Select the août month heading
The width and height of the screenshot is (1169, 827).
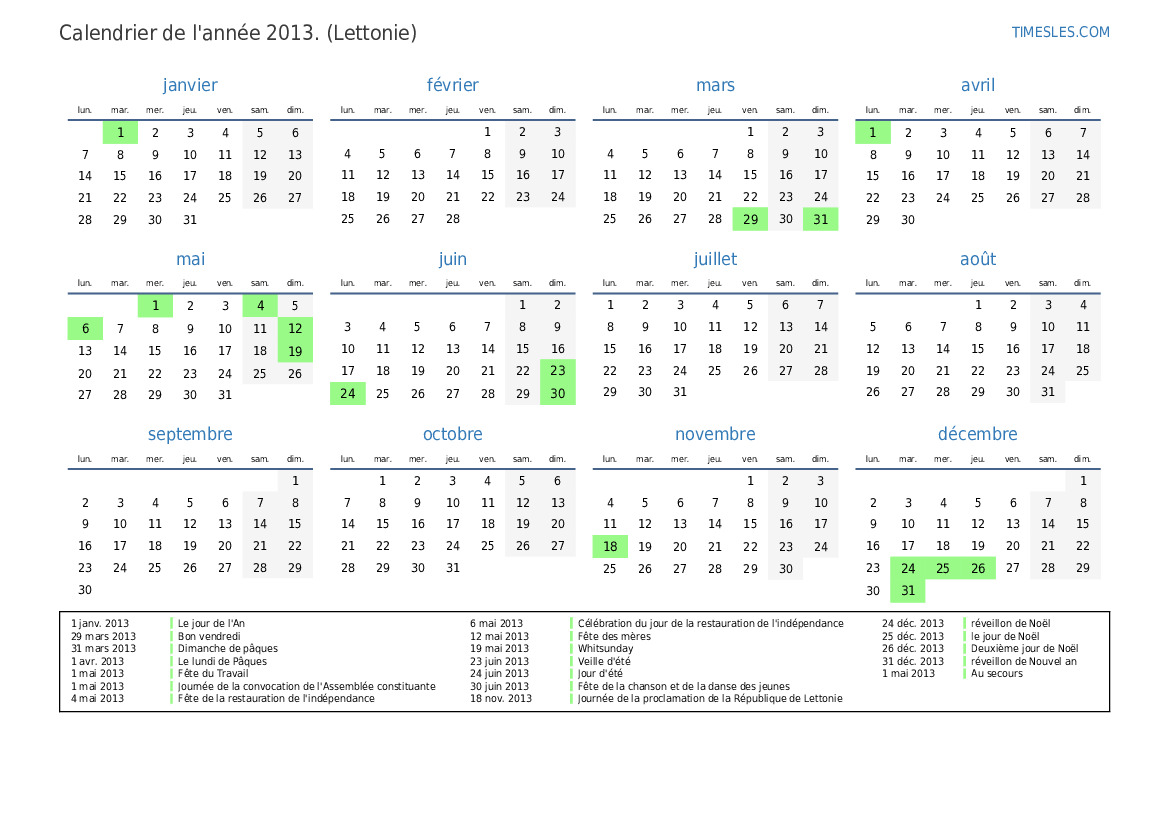pyautogui.click(x=977, y=260)
